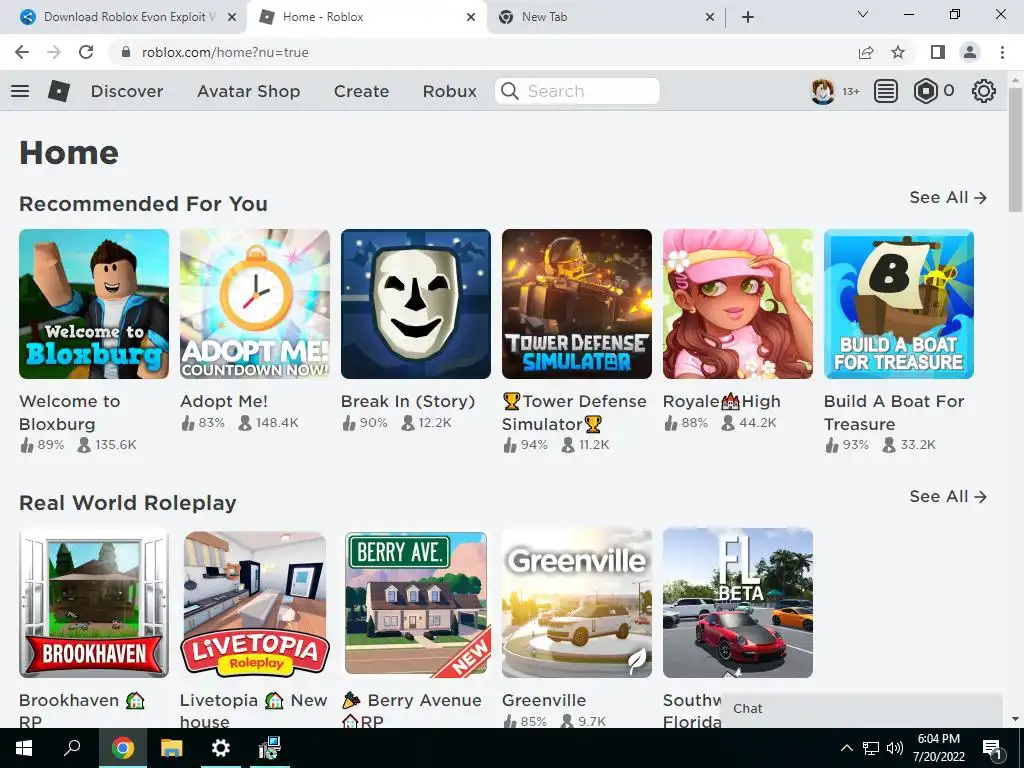Toggle the browser side panel
The height and width of the screenshot is (768, 1024).
(938, 52)
